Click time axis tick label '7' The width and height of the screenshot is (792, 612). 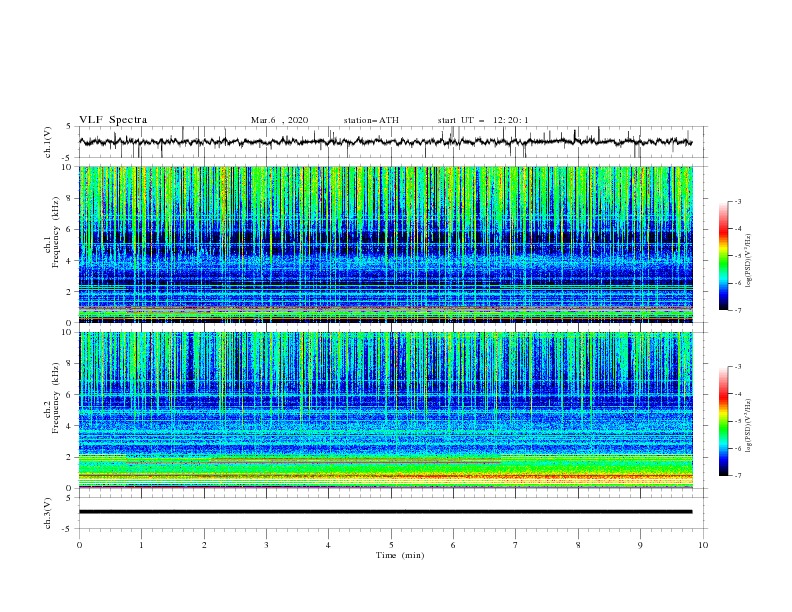(x=516, y=545)
